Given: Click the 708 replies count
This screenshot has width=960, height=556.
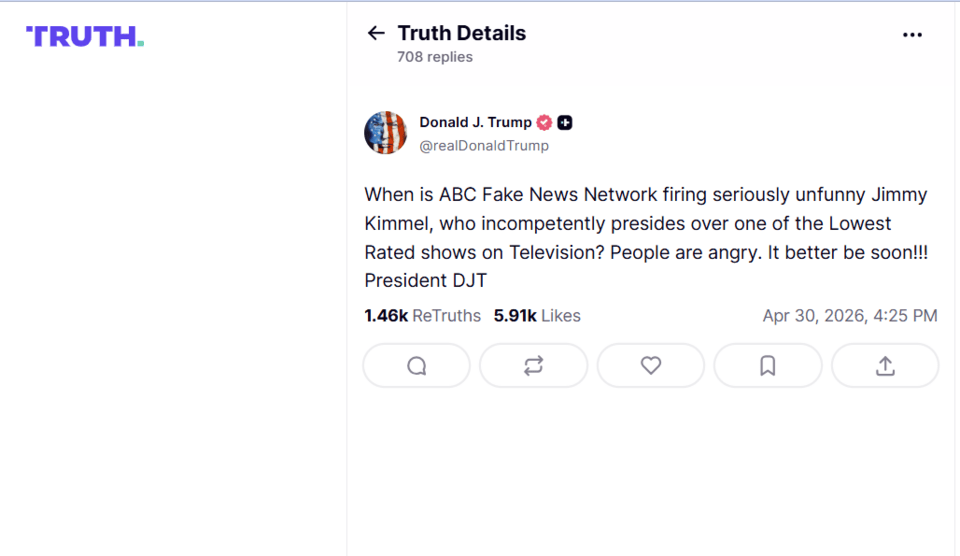Looking at the screenshot, I should click(435, 57).
